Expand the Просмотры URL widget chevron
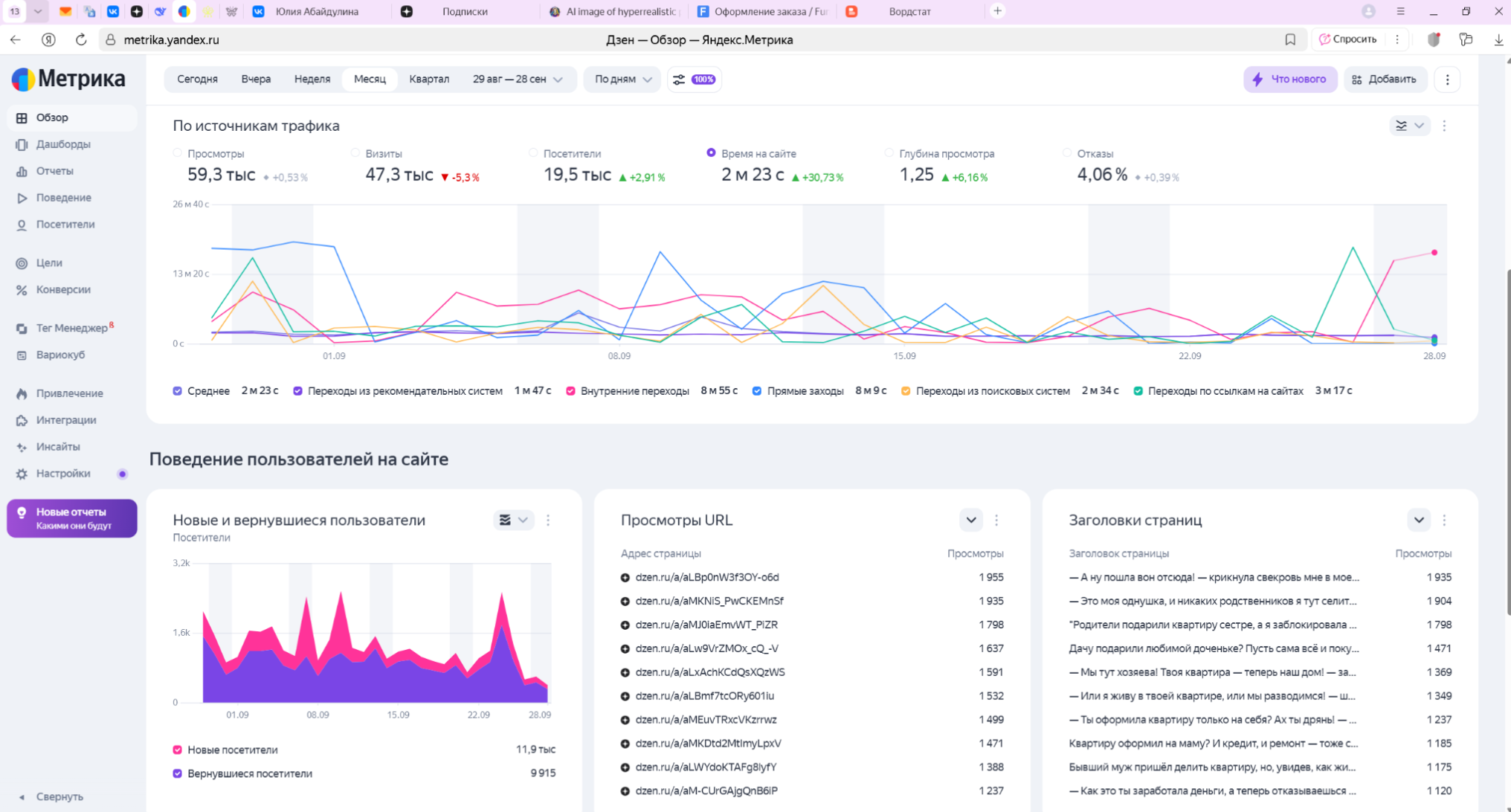The width and height of the screenshot is (1511, 812). click(970, 520)
